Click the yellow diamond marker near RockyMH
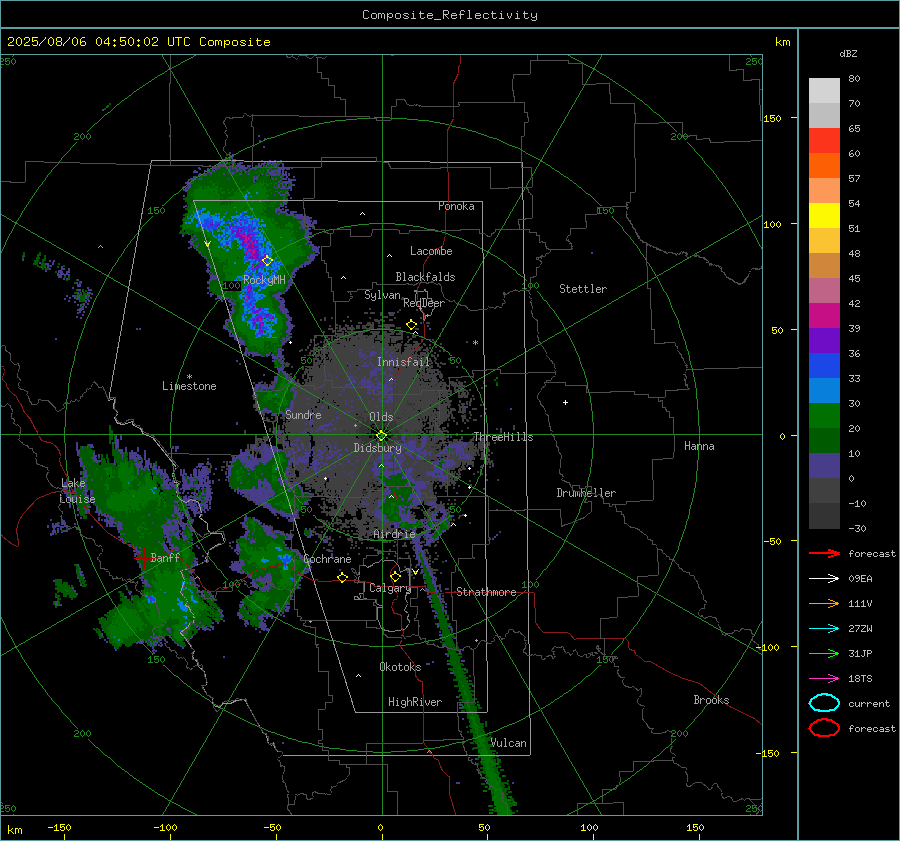The width and height of the screenshot is (900, 841). (267, 261)
